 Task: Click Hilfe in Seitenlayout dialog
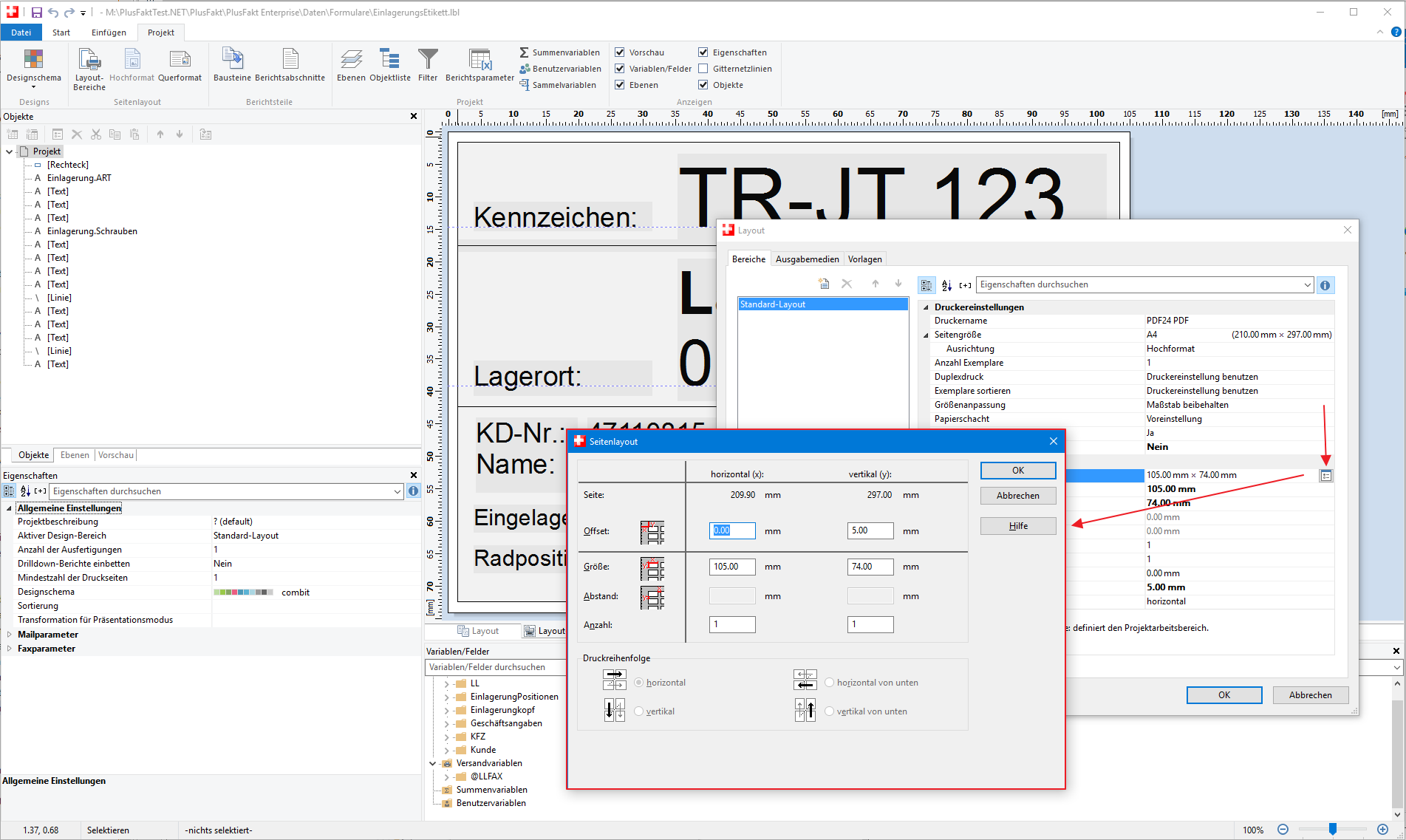[1018, 526]
